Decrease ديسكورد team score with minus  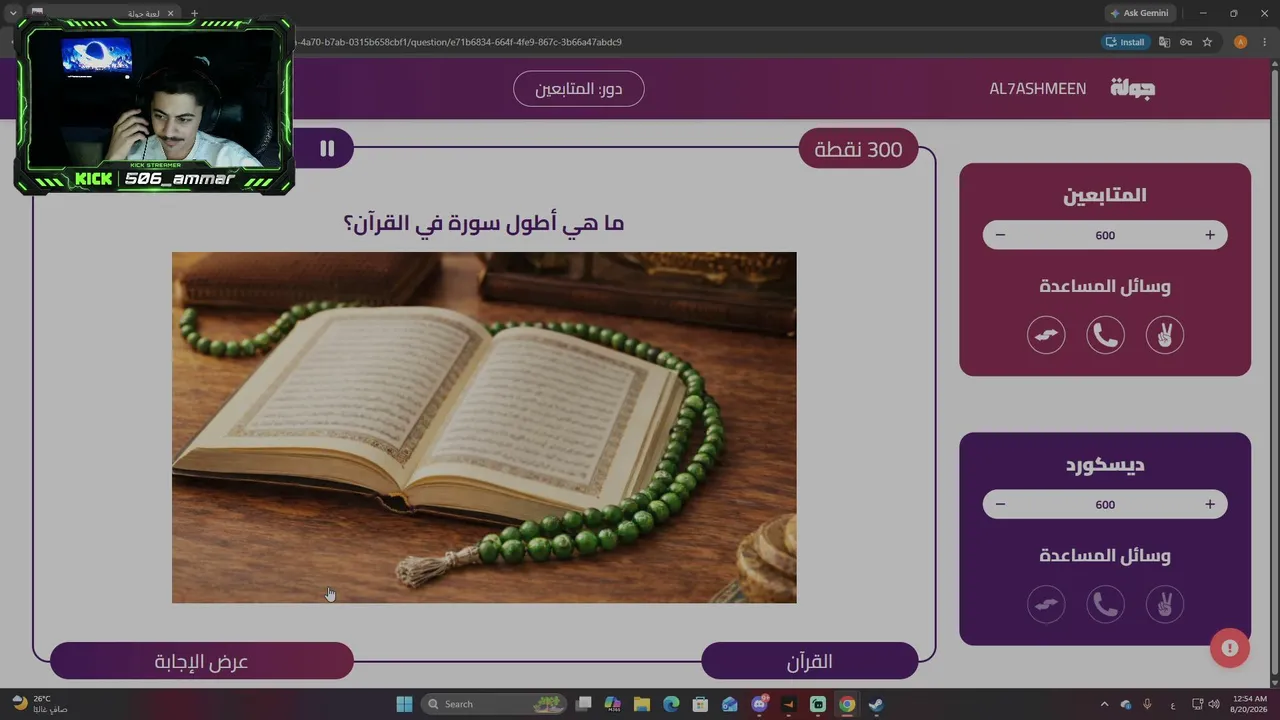pyautogui.click(x=1000, y=504)
